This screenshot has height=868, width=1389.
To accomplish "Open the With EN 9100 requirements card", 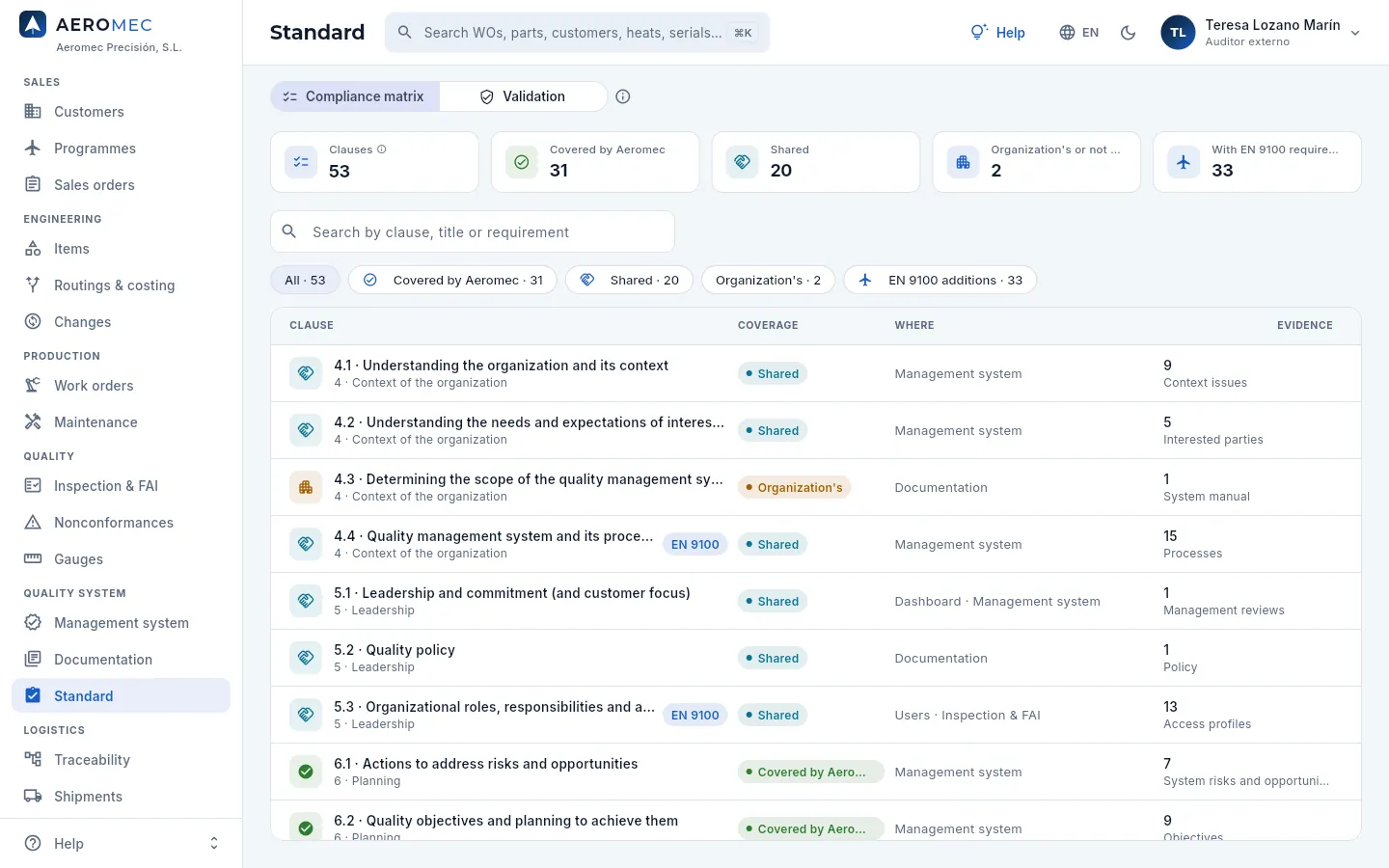I will (x=1257, y=162).
